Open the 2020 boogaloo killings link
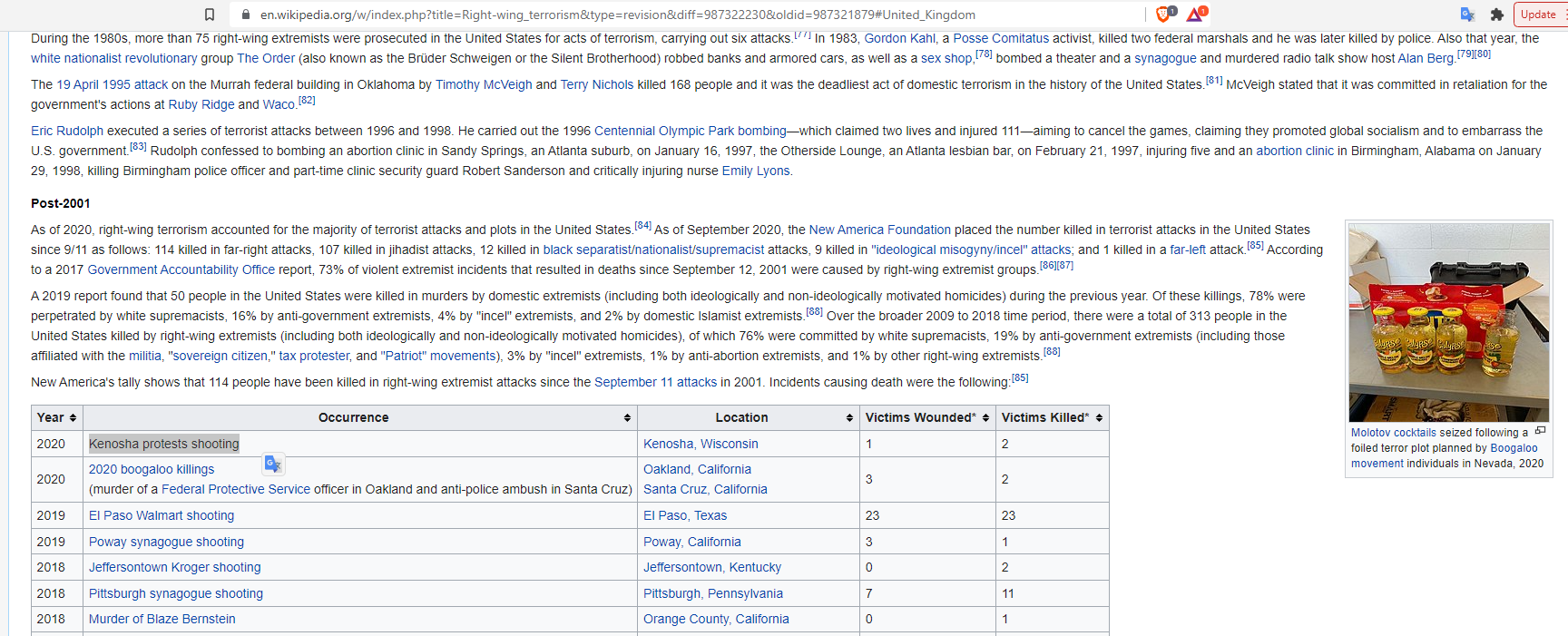The image size is (1568, 636). click(x=152, y=469)
